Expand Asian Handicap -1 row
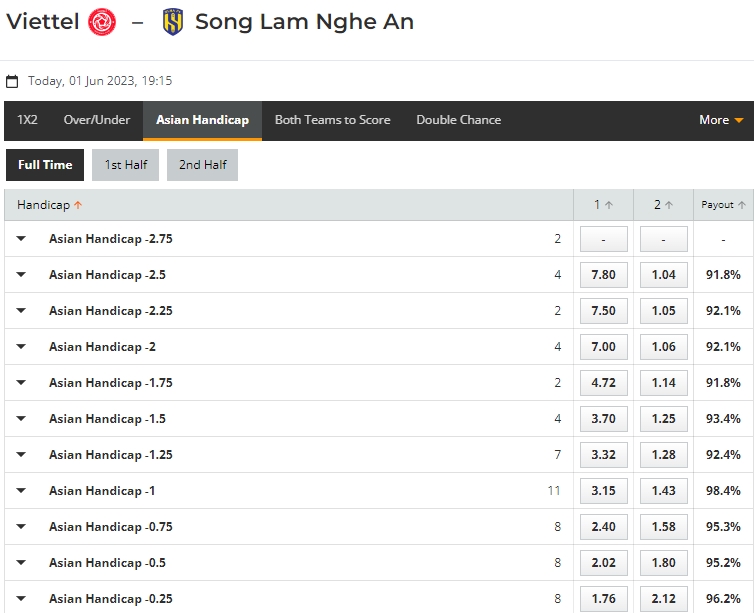Image resolution: width=754 pixels, height=613 pixels. tap(21, 490)
